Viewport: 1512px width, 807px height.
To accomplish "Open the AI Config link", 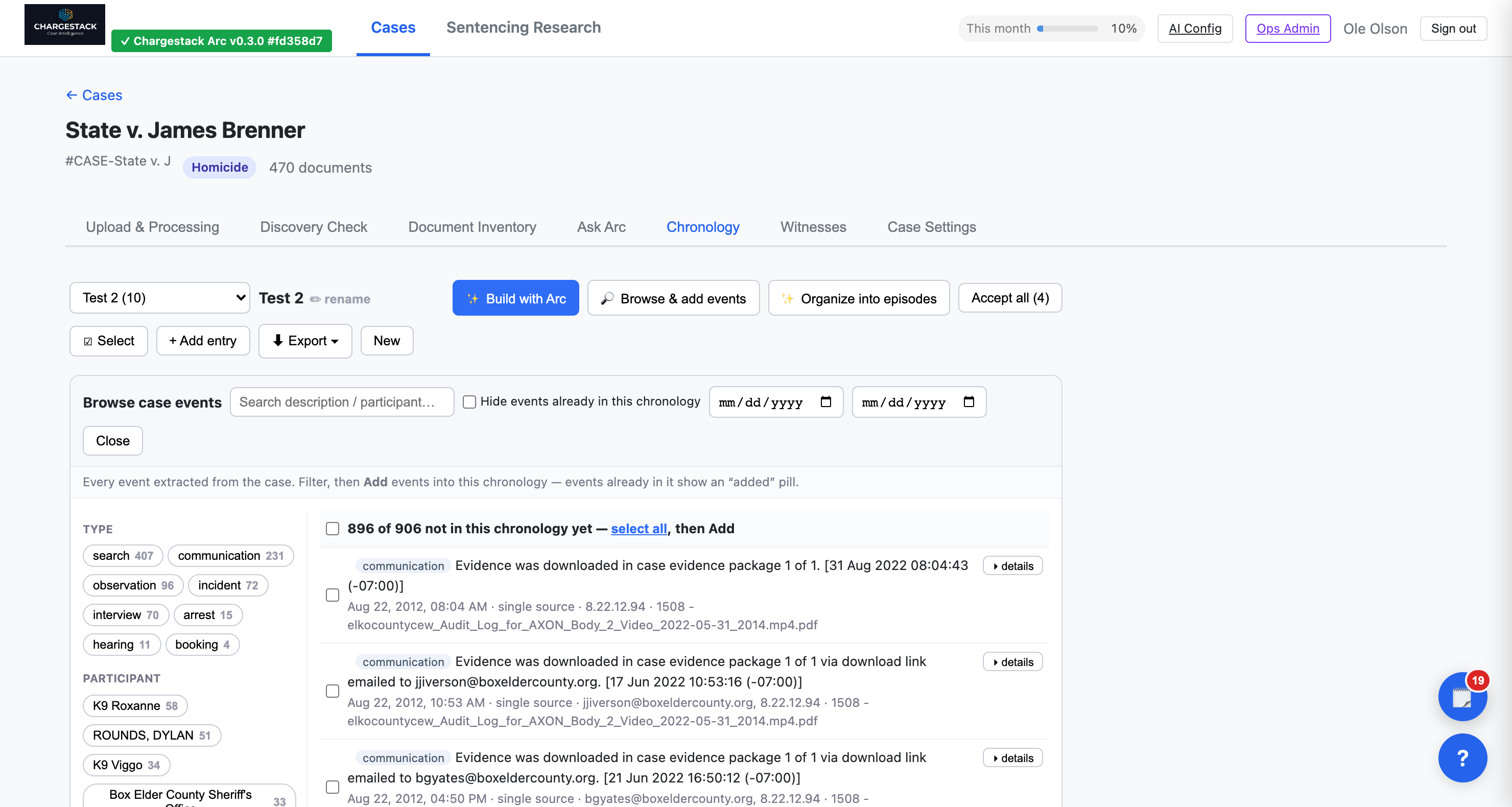I will pos(1194,28).
